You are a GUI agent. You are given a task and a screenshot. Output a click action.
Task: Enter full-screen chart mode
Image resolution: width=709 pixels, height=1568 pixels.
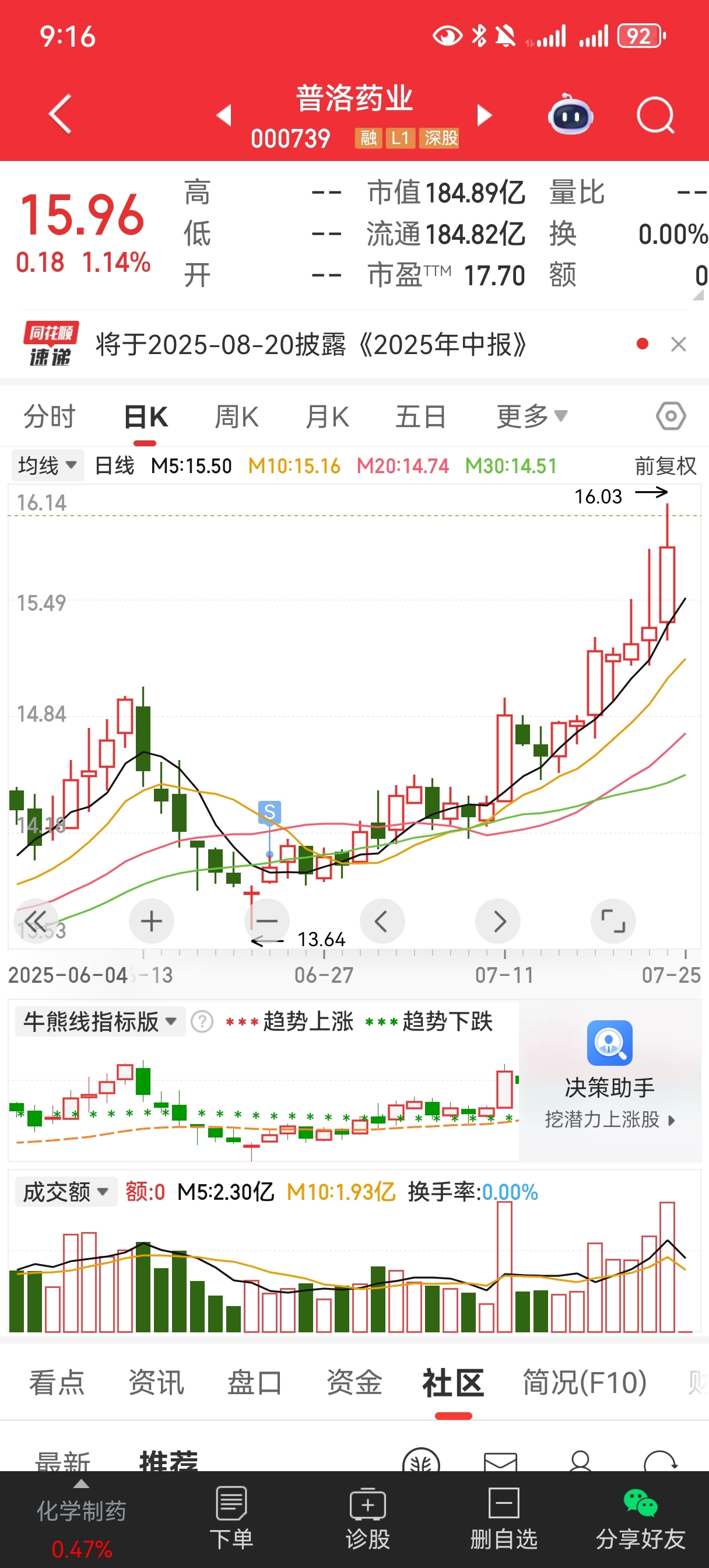pos(613,921)
